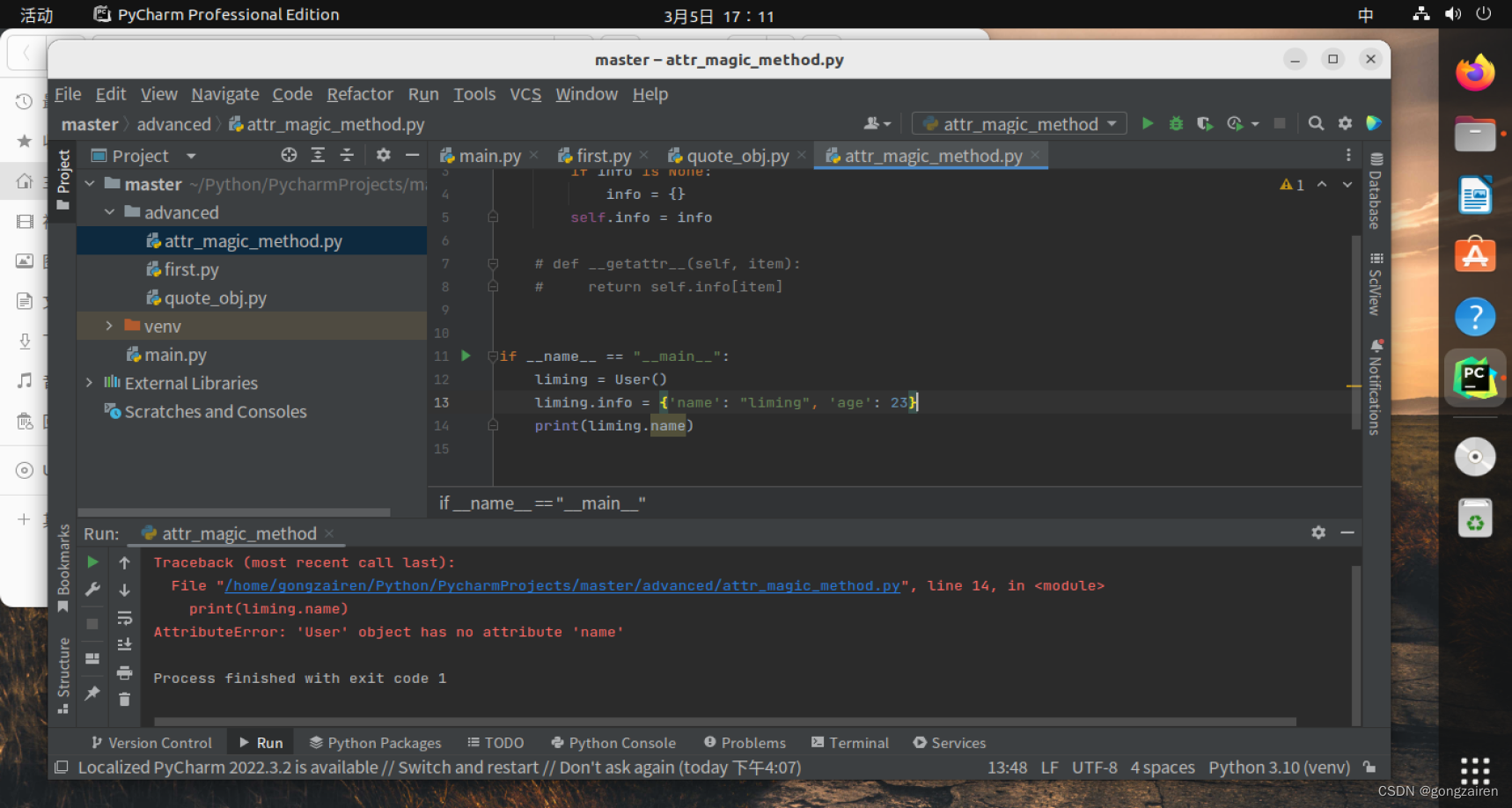
Task: Open the attr_magic_method run configurations dropdown
Action: (x=1112, y=123)
